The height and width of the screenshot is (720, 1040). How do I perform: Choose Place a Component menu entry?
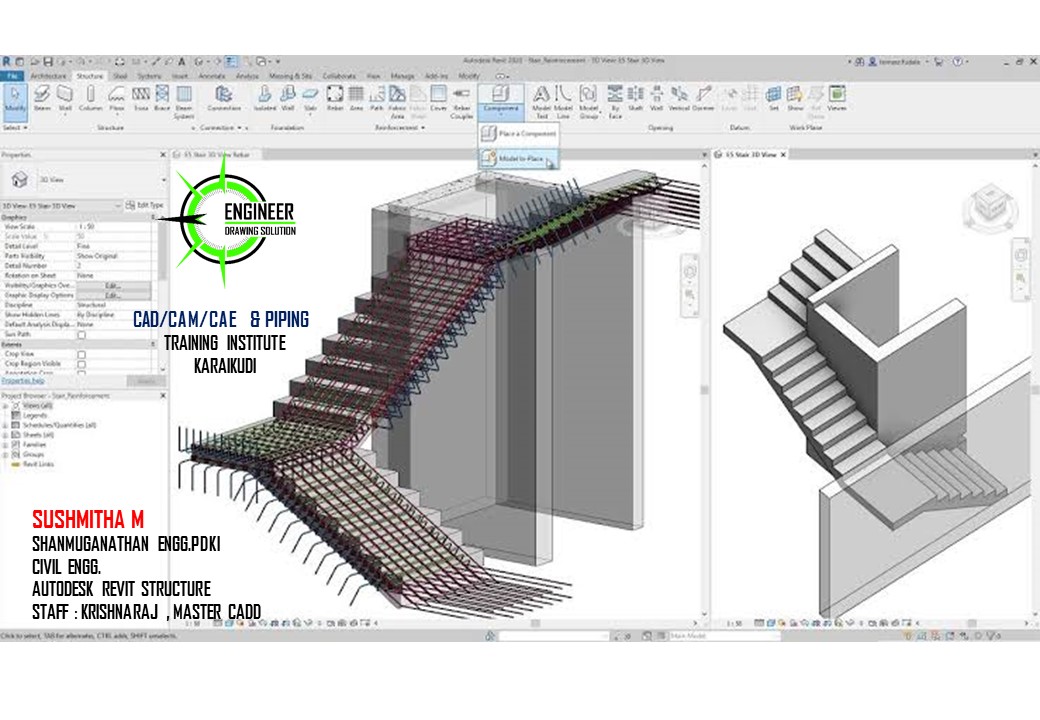click(519, 134)
